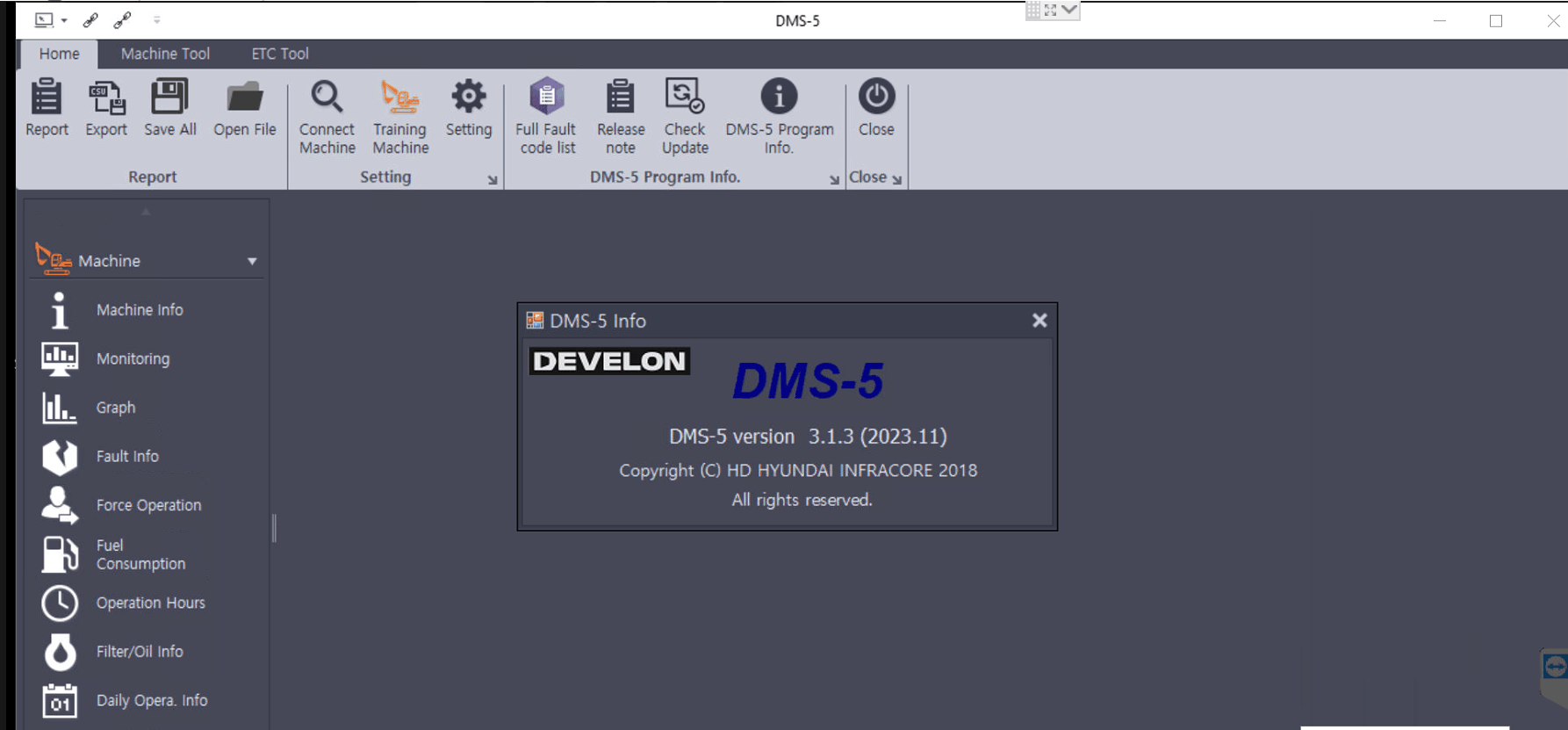
Task: Click the DEVELON logo in dialog
Action: point(609,361)
